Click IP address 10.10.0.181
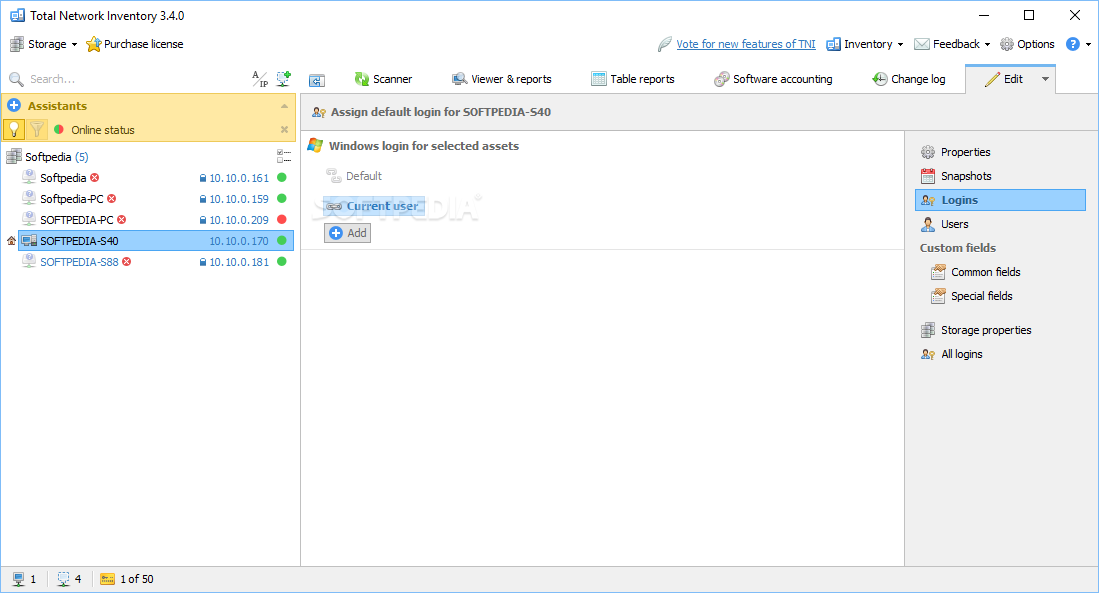Image resolution: width=1099 pixels, height=593 pixels. [x=239, y=262]
